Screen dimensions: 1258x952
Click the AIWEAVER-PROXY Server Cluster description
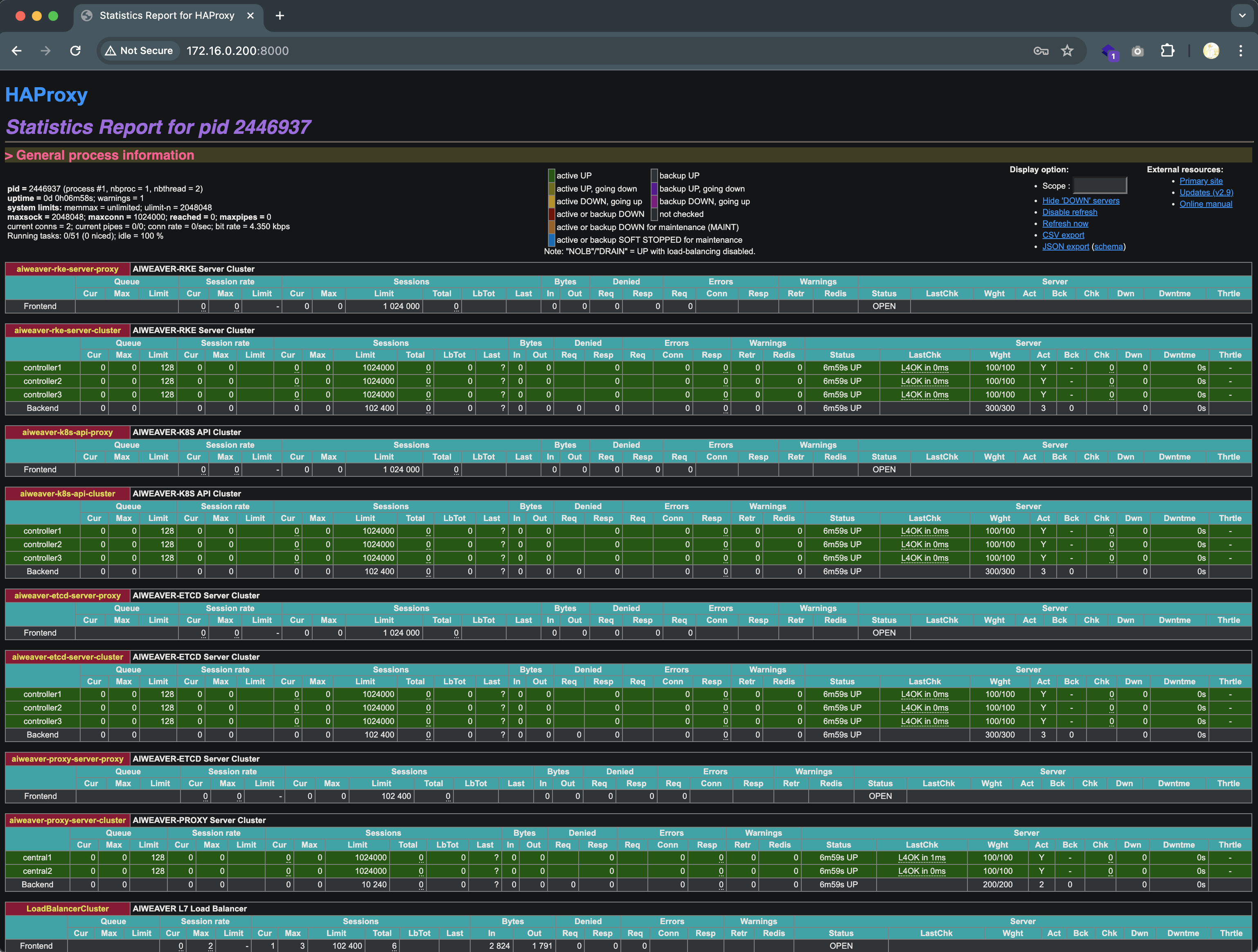(x=199, y=820)
